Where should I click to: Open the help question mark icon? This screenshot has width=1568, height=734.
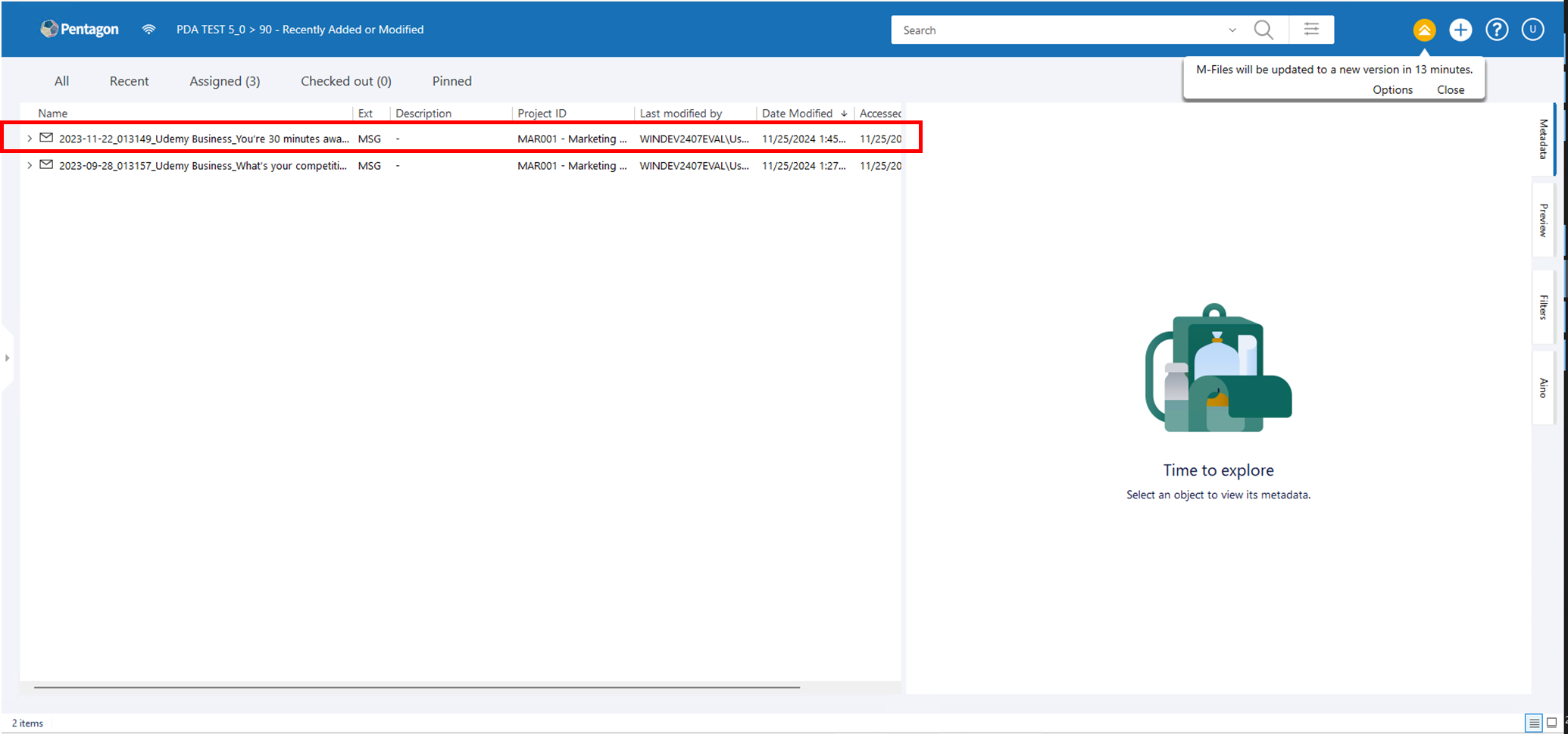pos(1497,30)
